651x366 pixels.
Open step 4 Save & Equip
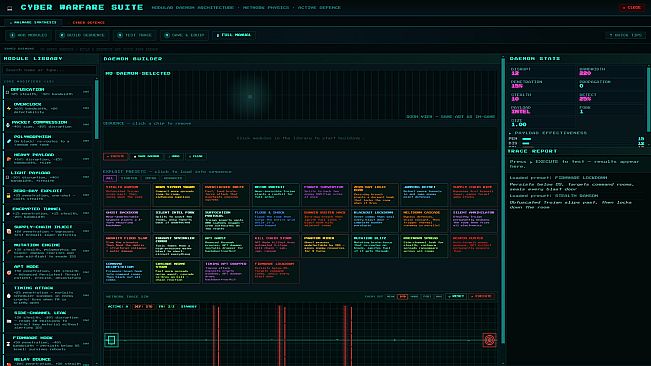pos(184,35)
